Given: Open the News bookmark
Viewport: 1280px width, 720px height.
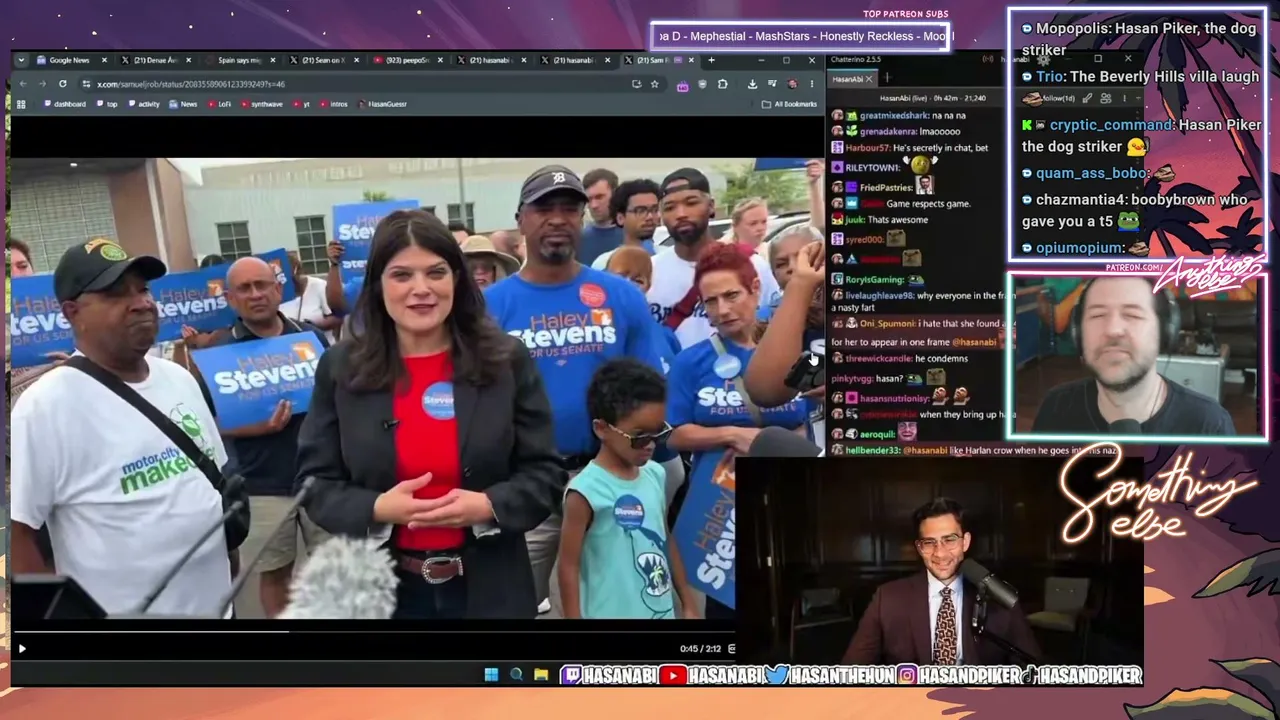Looking at the screenshot, I should [184, 104].
